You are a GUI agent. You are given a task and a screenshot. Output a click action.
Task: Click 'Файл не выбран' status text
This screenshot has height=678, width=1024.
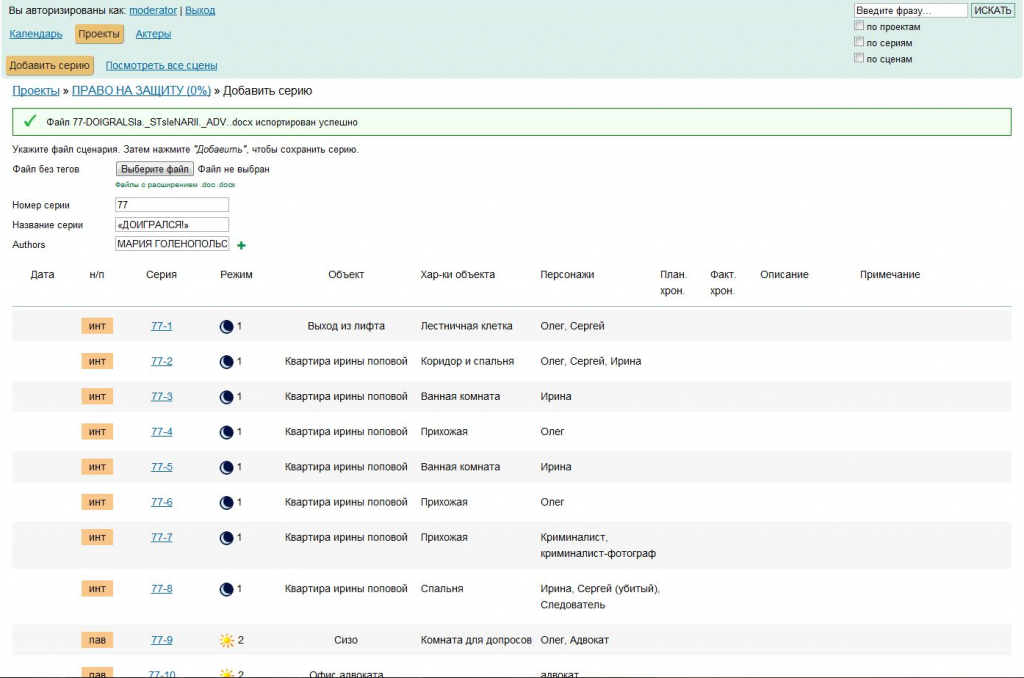234,169
